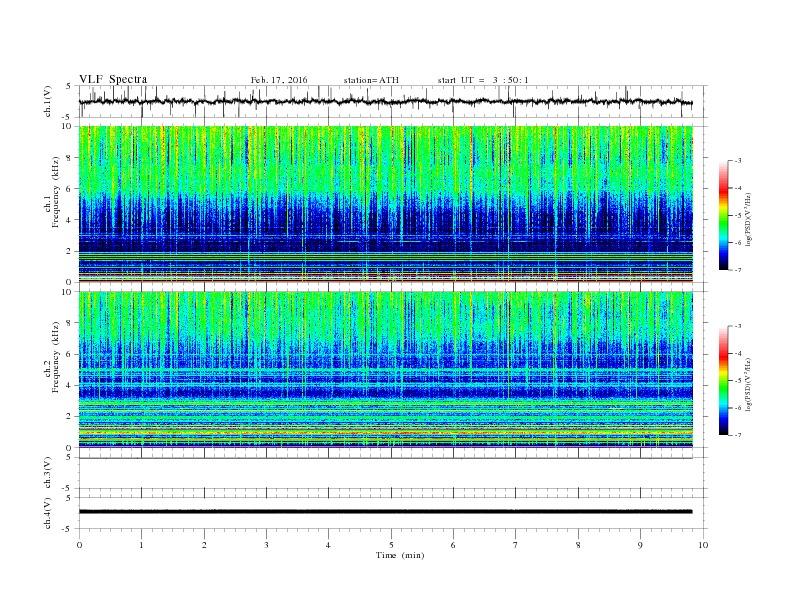Viewport: 792px width, 612px height.
Task: Click the time axis tick label "10"
Action: pyautogui.click(x=703, y=545)
